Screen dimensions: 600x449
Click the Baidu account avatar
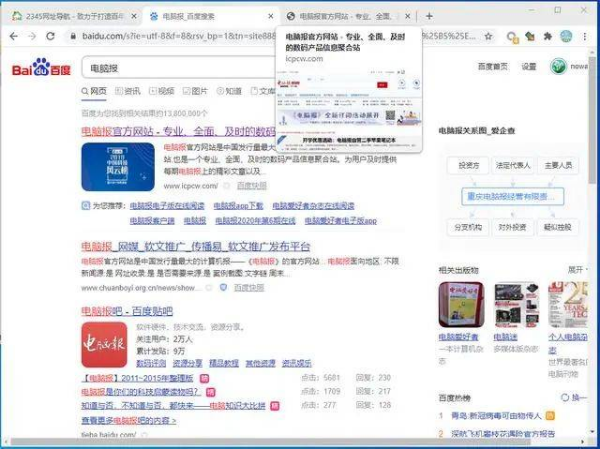click(558, 67)
